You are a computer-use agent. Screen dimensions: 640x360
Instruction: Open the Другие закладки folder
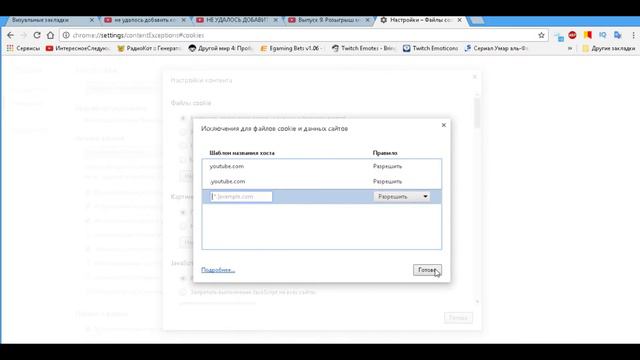[x=609, y=48]
